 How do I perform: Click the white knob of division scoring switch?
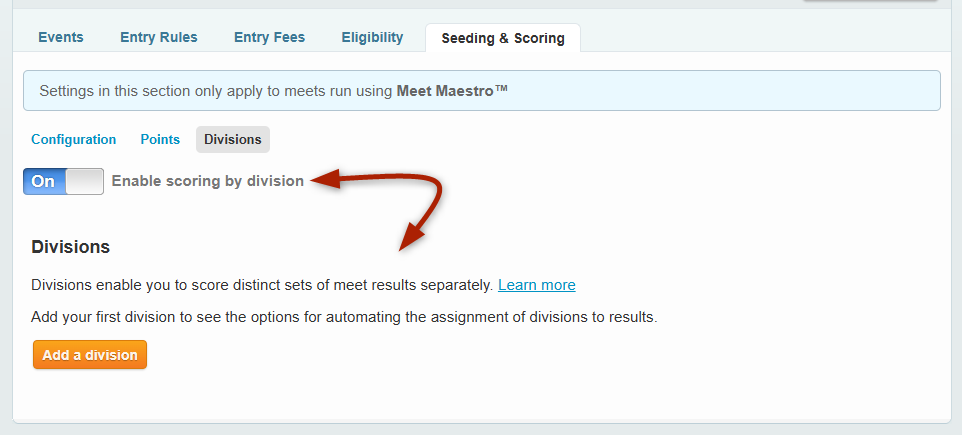tap(85, 181)
